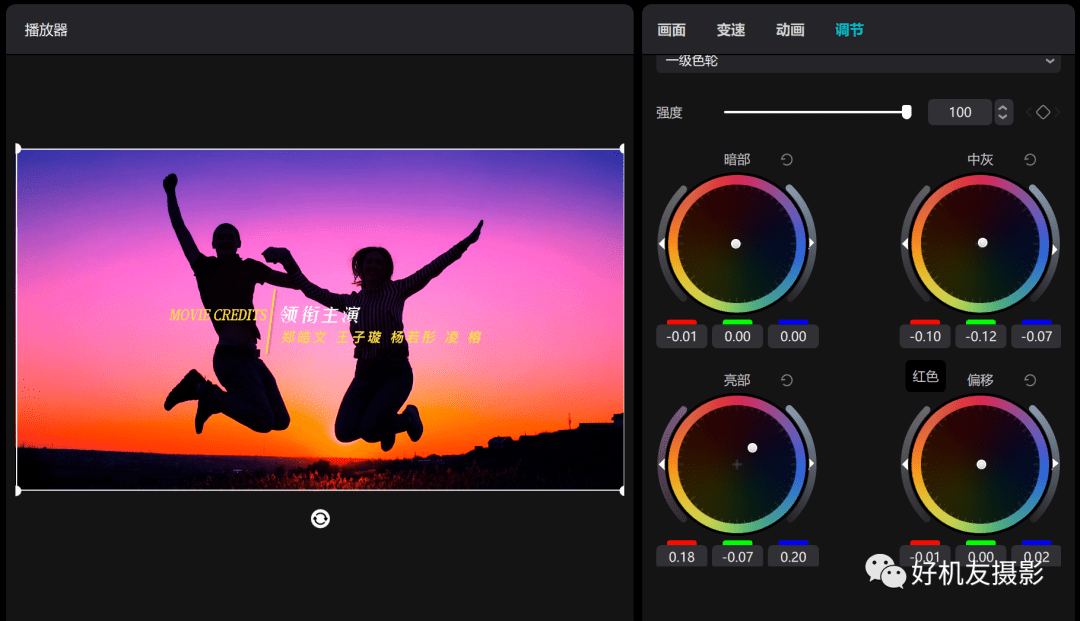Click the 强度 value field showing 100
The width and height of the screenshot is (1080, 621).
(960, 112)
